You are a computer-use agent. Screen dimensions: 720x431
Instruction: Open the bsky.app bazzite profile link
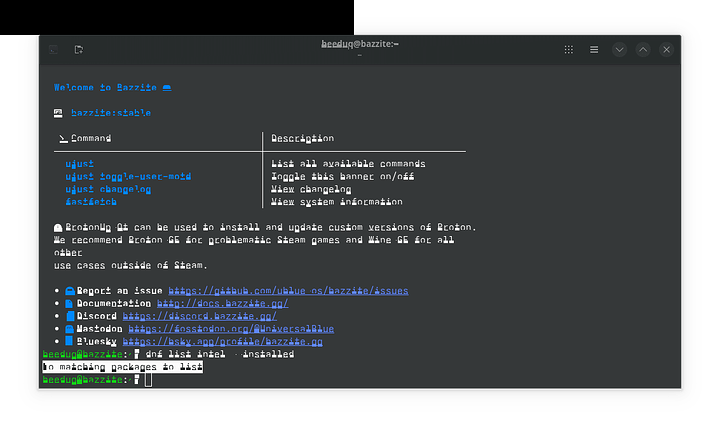coord(223,341)
